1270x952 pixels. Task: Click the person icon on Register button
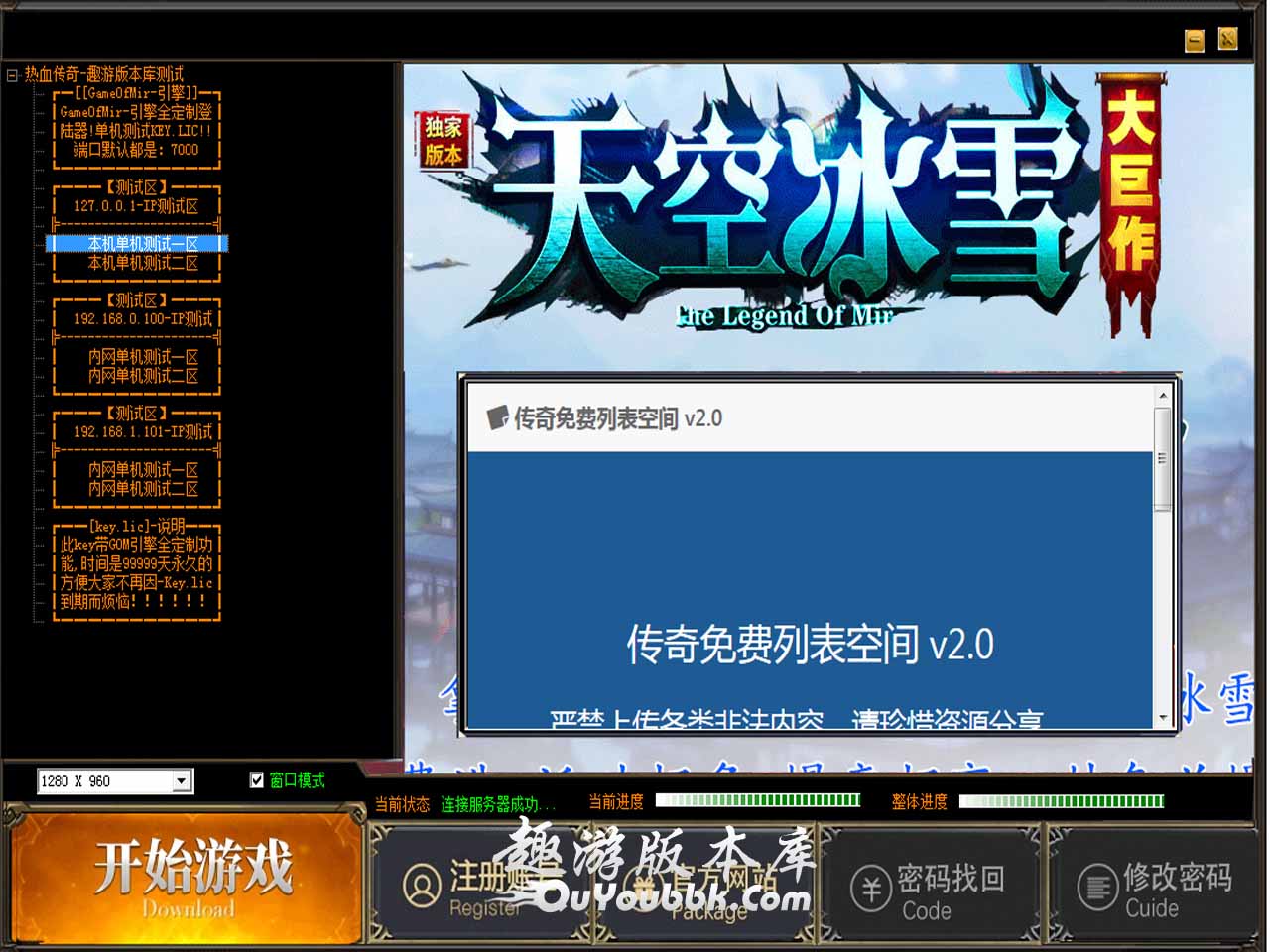(x=422, y=886)
